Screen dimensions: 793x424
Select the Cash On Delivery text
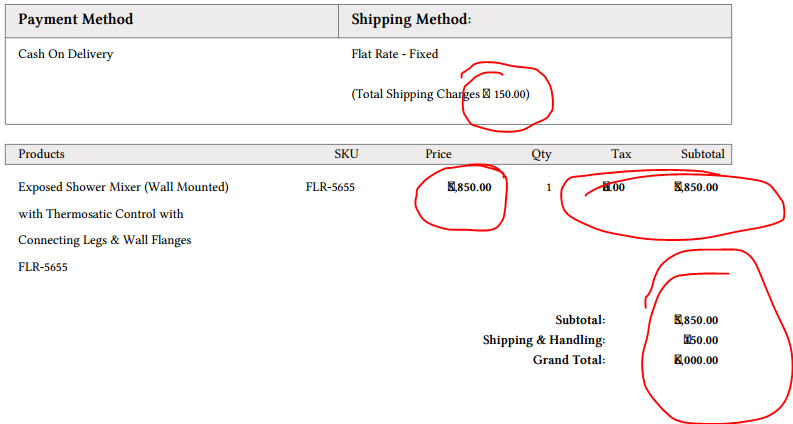coord(66,54)
